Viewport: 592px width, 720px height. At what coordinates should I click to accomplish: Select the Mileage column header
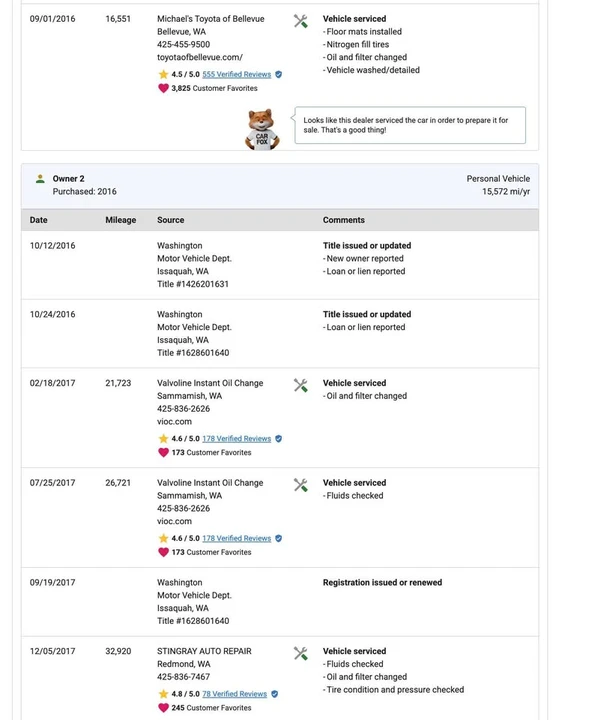point(120,220)
